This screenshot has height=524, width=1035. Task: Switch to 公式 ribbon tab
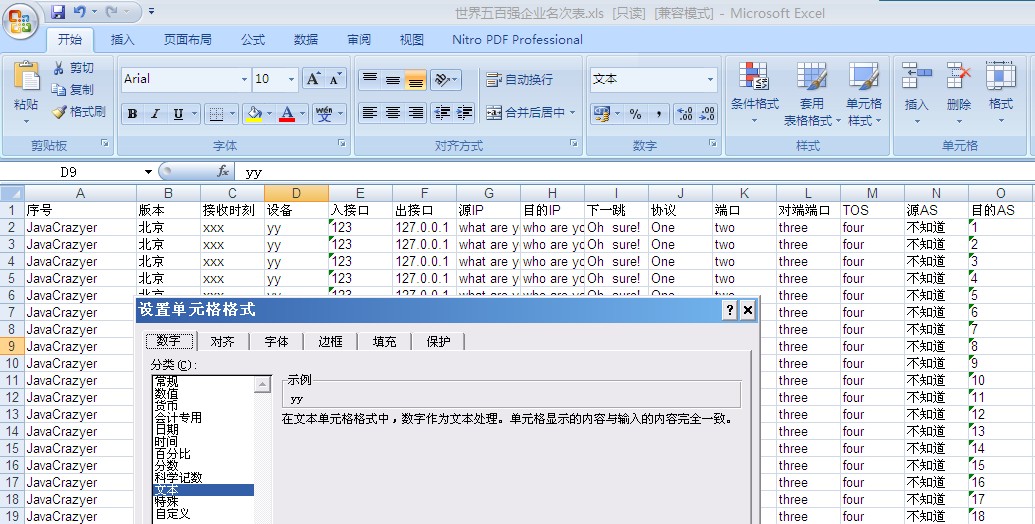pos(253,40)
